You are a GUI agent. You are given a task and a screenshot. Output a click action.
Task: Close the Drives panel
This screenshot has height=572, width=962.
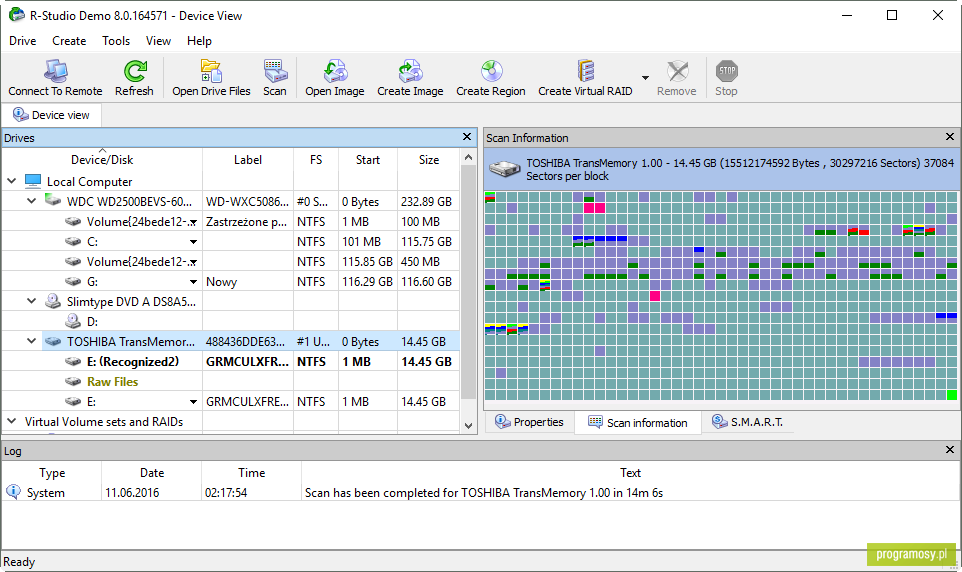click(467, 137)
